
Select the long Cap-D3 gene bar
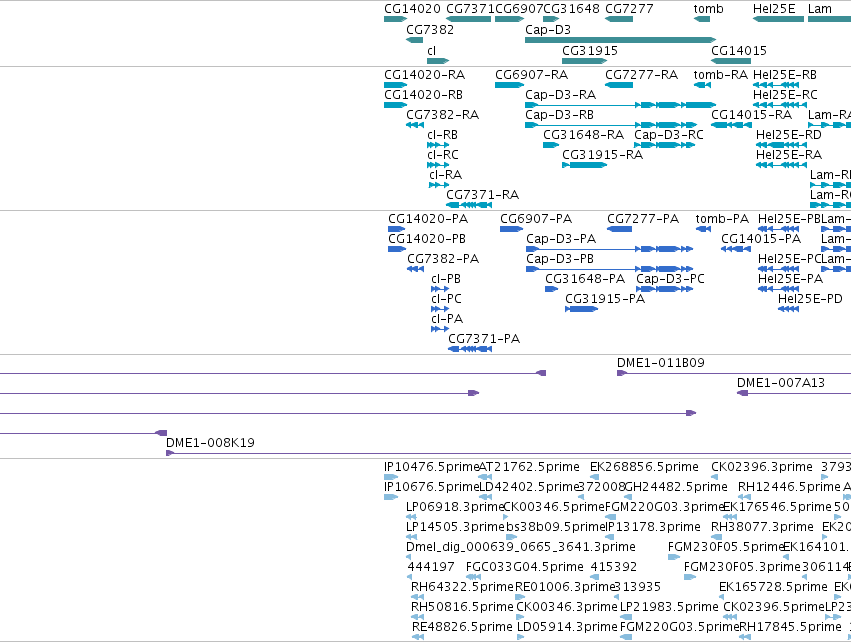[620, 40]
